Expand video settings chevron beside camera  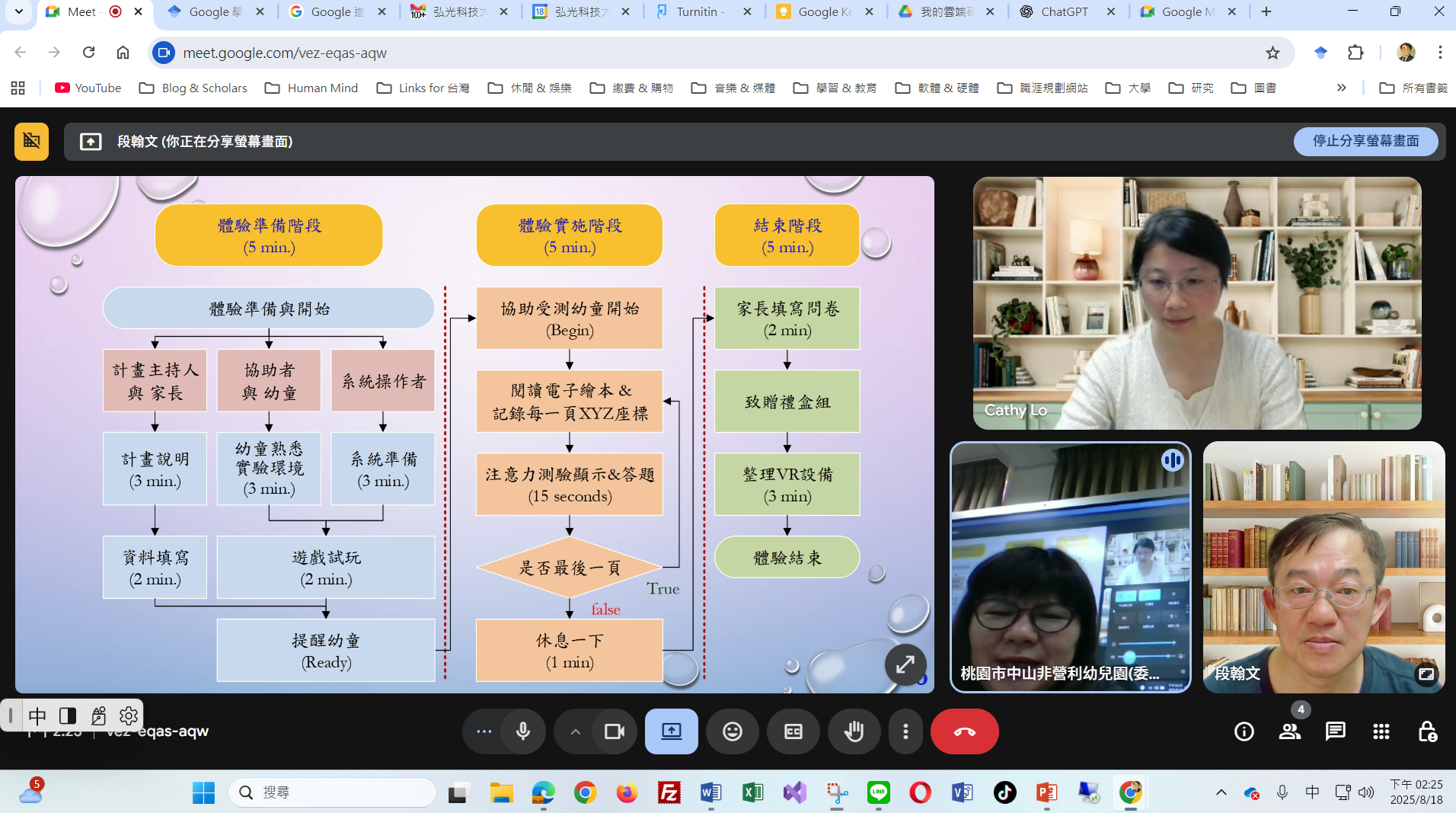tap(575, 731)
